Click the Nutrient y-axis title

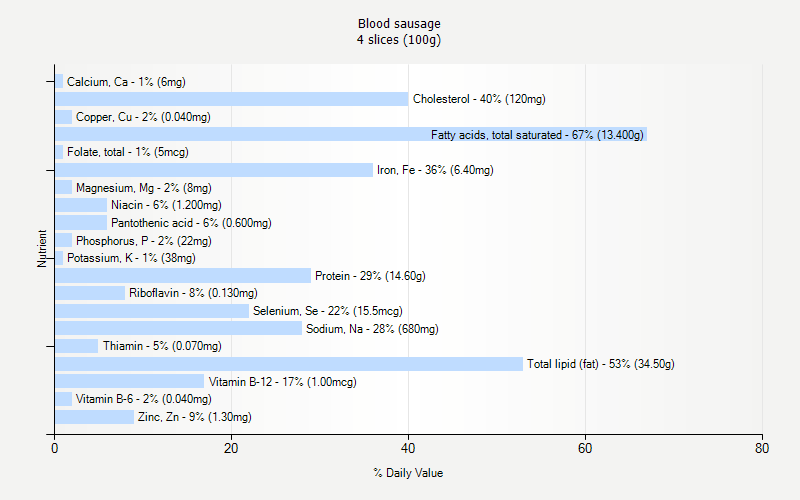point(43,248)
